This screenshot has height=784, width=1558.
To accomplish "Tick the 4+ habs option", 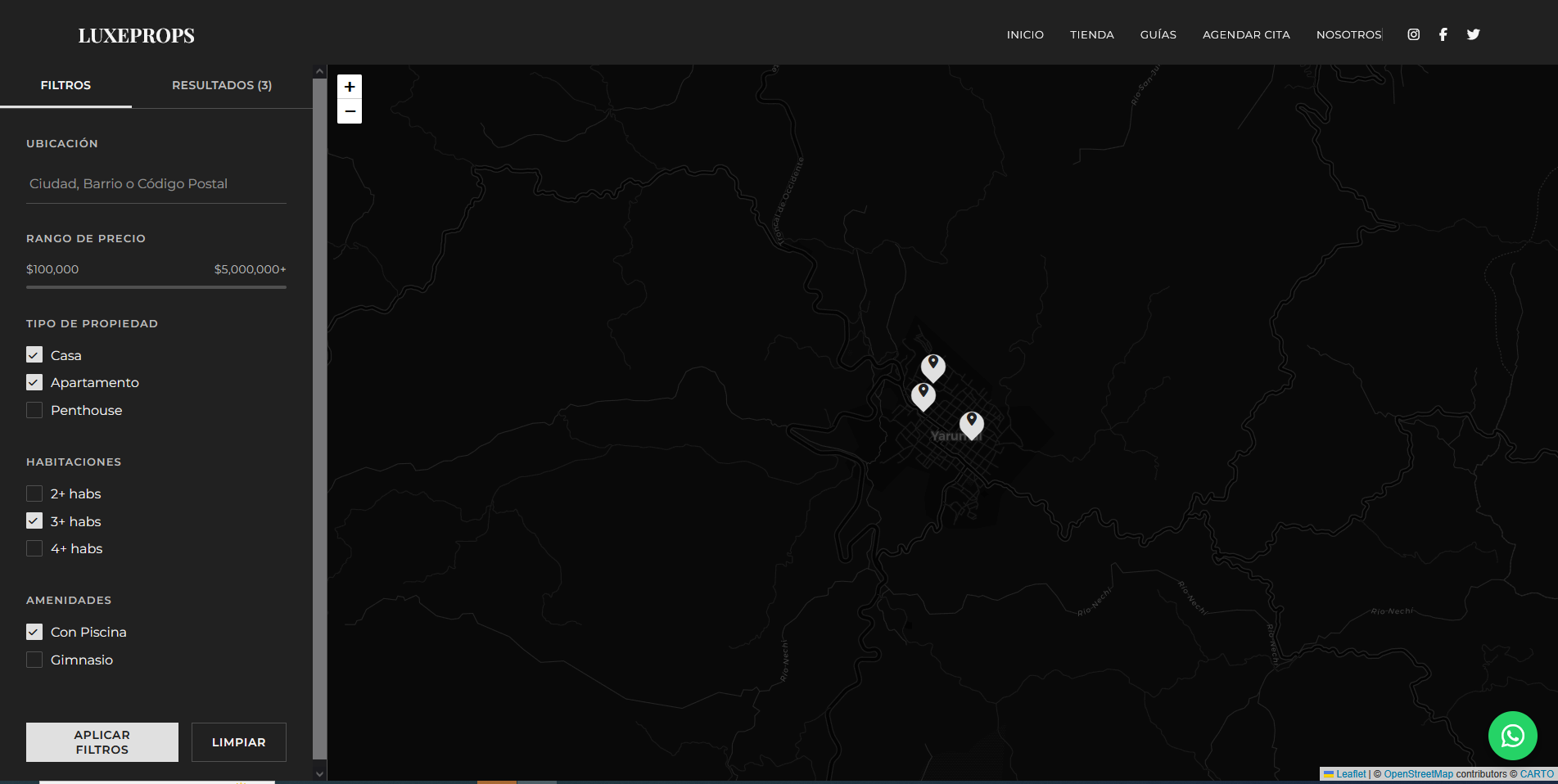I will (34, 548).
